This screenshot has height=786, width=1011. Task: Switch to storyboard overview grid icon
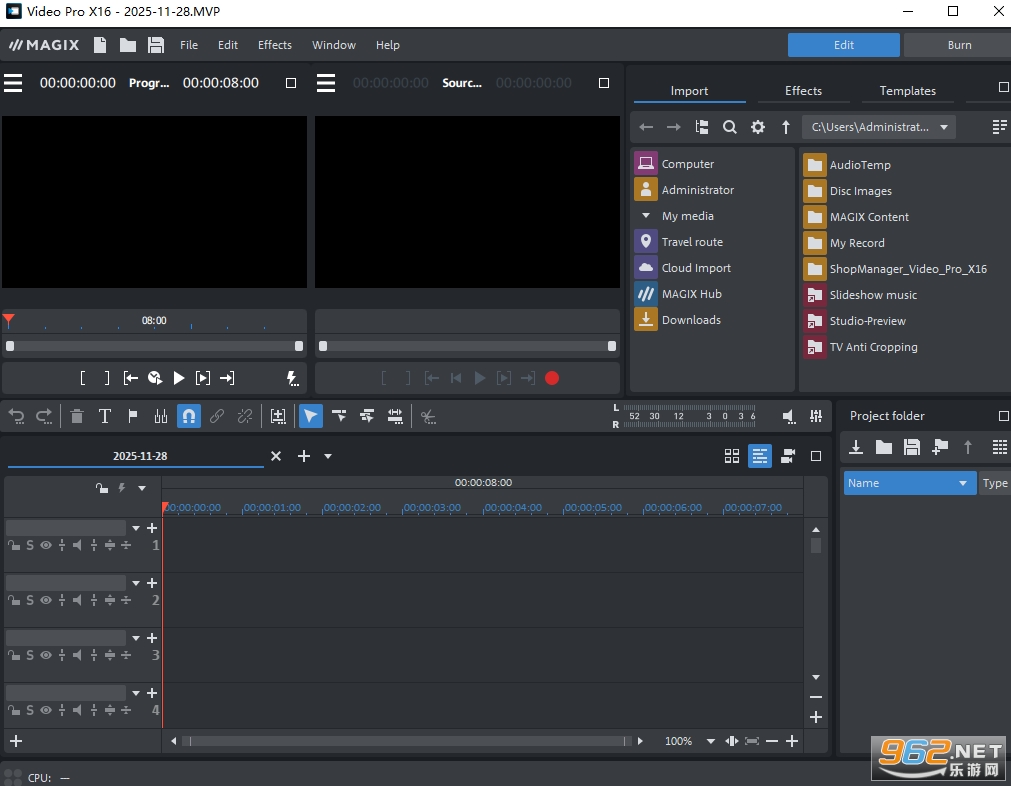pos(732,457)
